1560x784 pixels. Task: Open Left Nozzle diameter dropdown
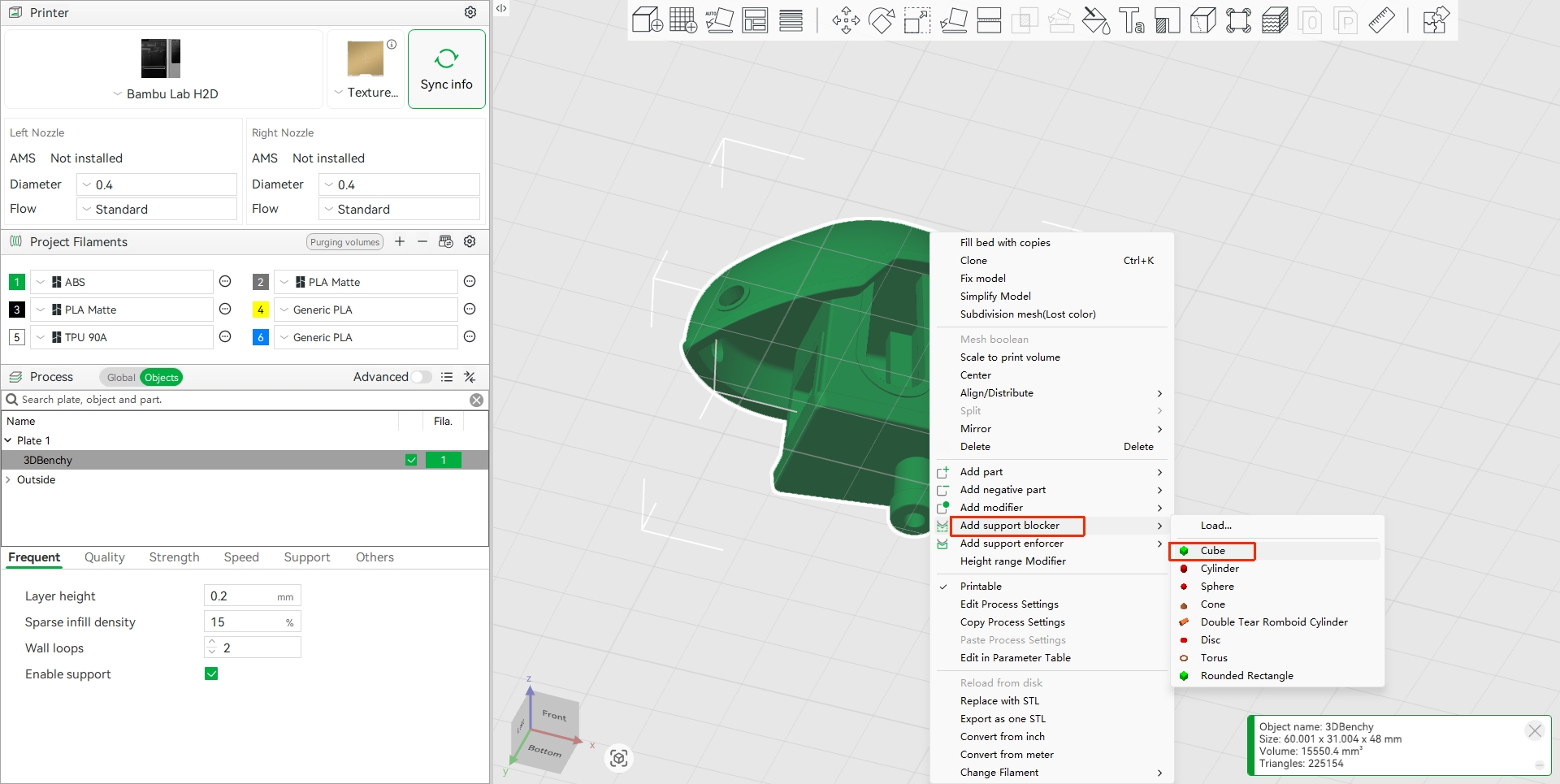[157, 184]
